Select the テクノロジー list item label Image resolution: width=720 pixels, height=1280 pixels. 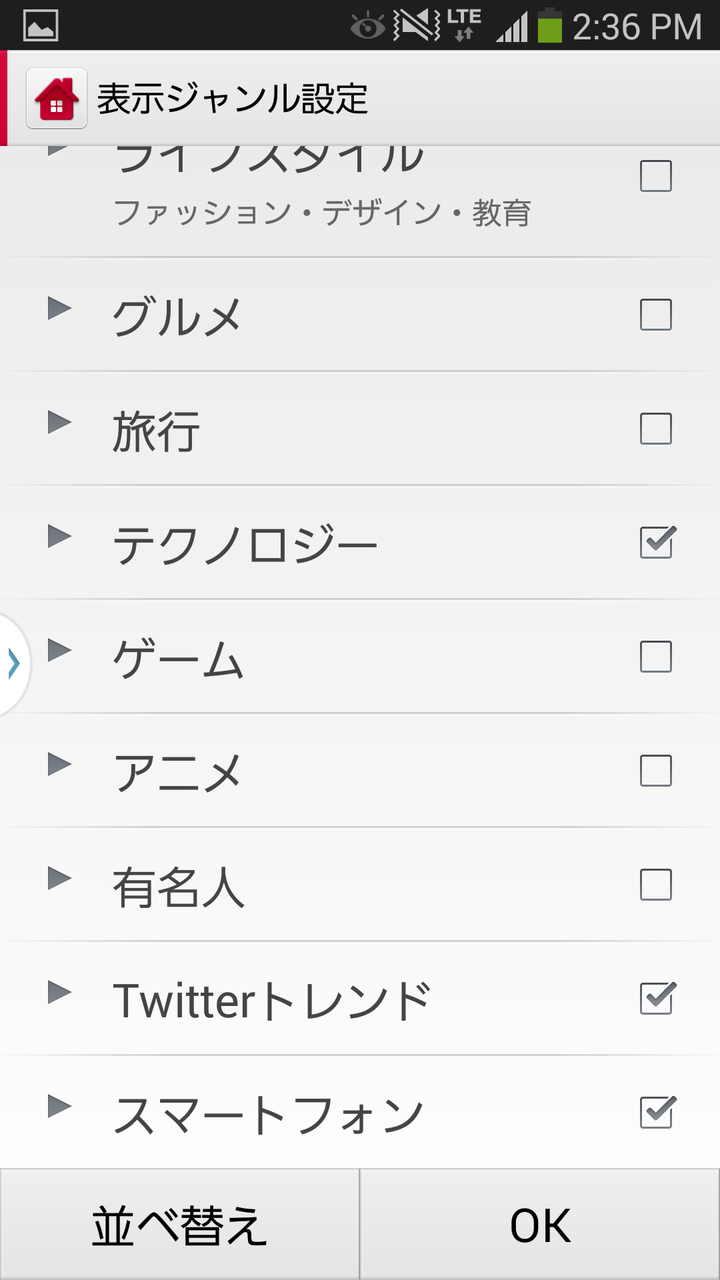[x=245, y=546]
